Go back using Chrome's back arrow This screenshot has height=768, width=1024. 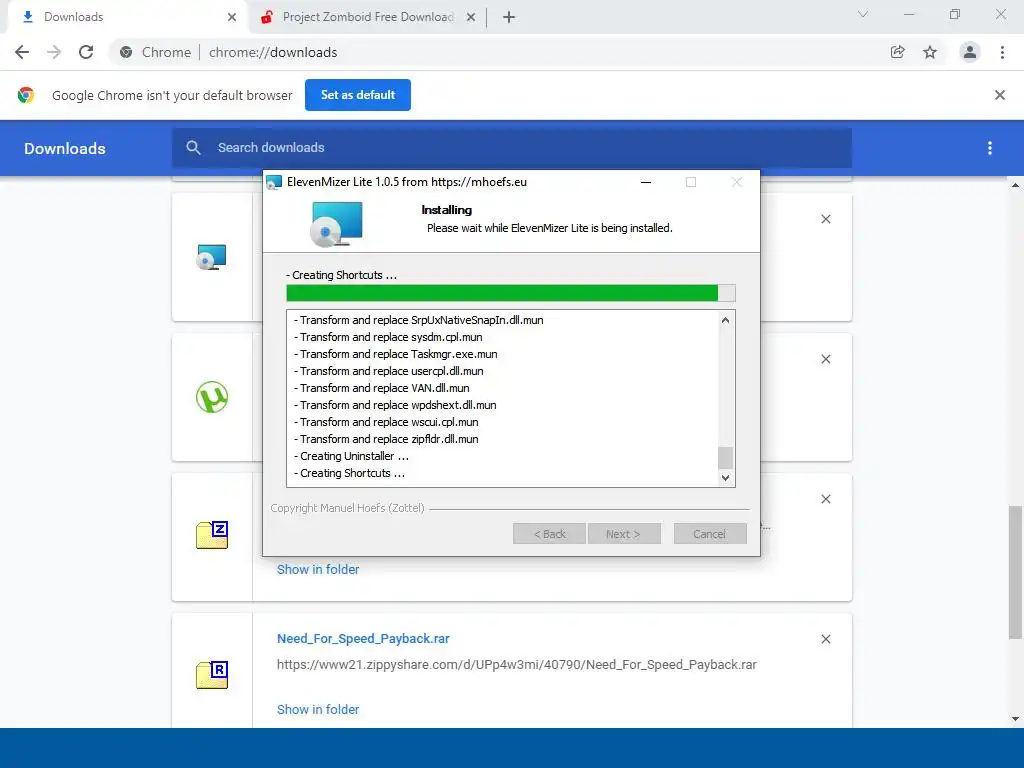click(22, 52)
